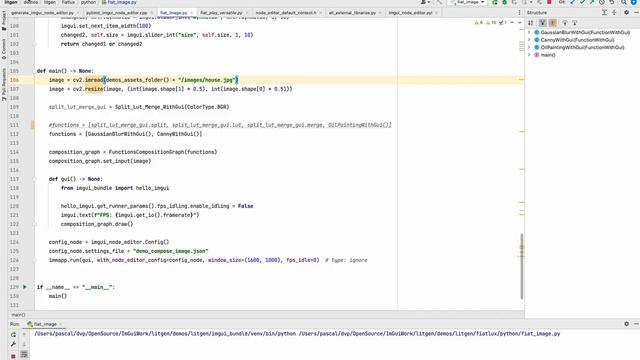640x360 pixels.
Task: Click the Commit checkmark icon in toolbar
Action: pyautogui.click(x=582, y=2)
